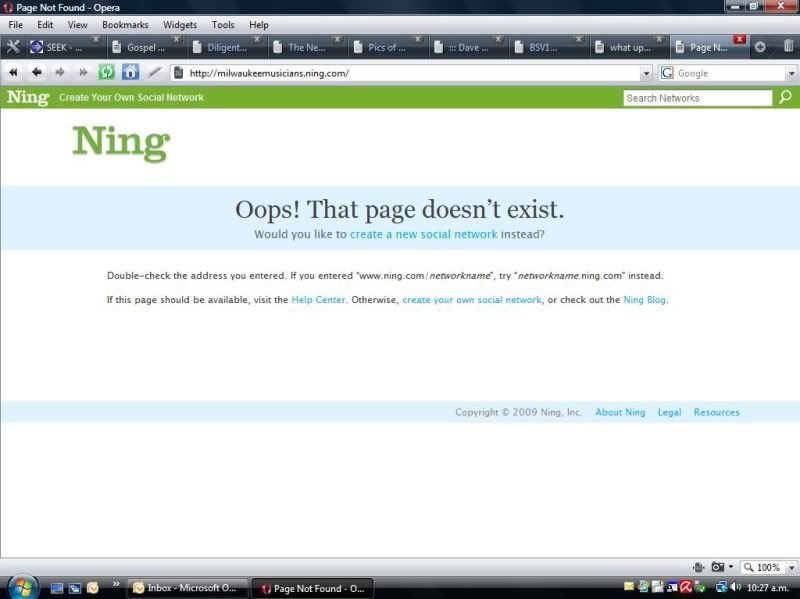Close the Gospel tab
The image size is (800, 599).
(176, 39)
